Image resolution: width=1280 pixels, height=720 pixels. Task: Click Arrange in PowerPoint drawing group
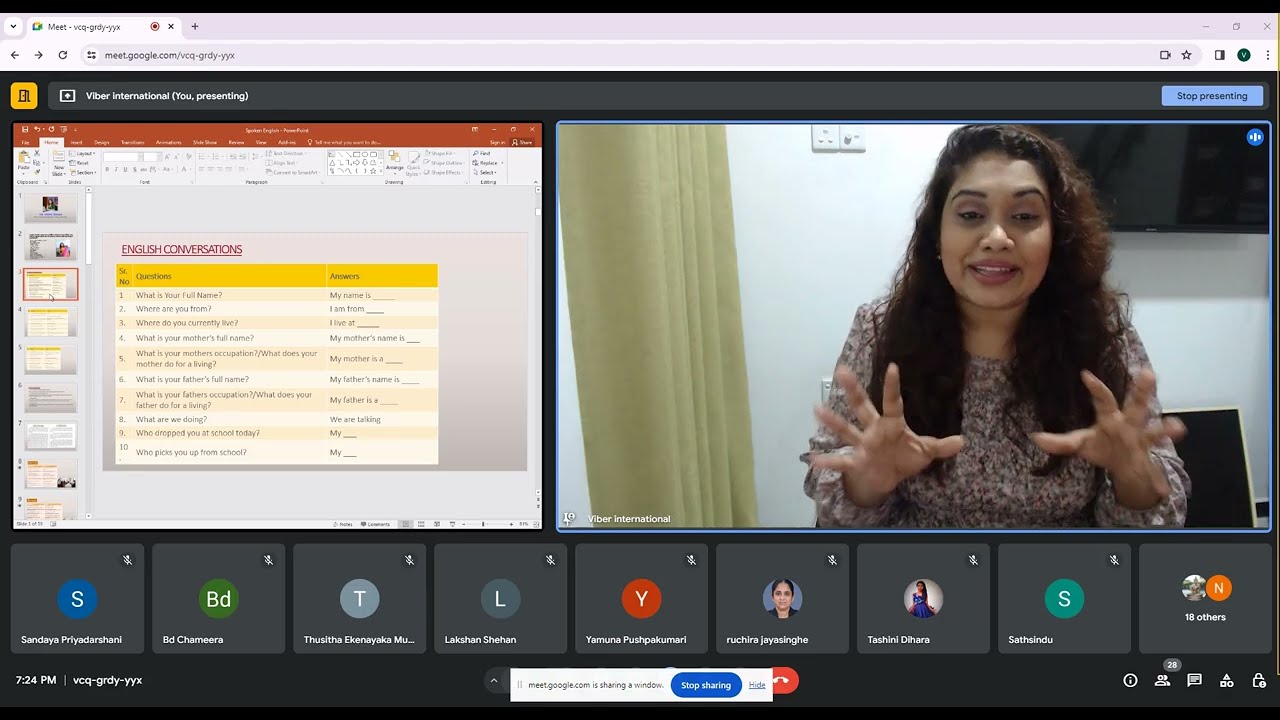coord(395,162)
